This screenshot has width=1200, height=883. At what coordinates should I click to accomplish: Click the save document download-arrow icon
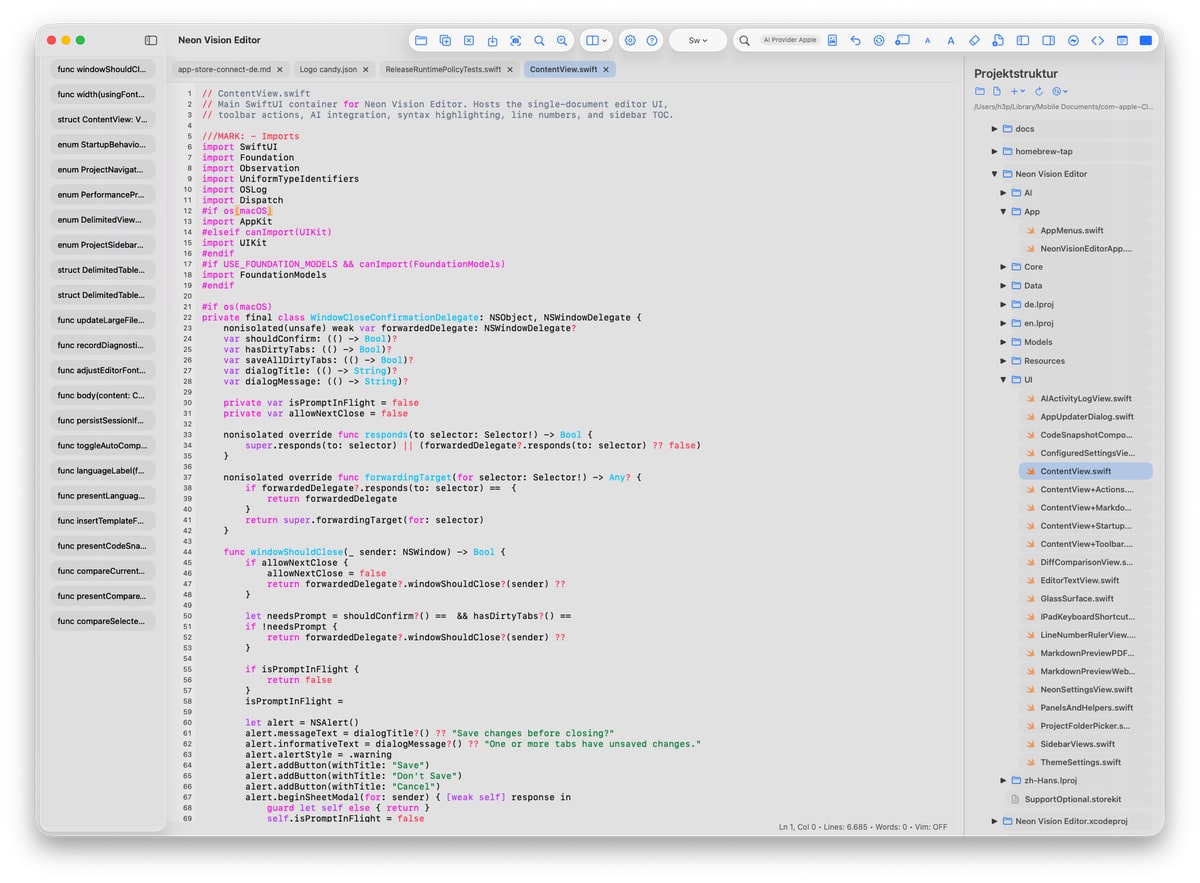(x=492, y=40)
